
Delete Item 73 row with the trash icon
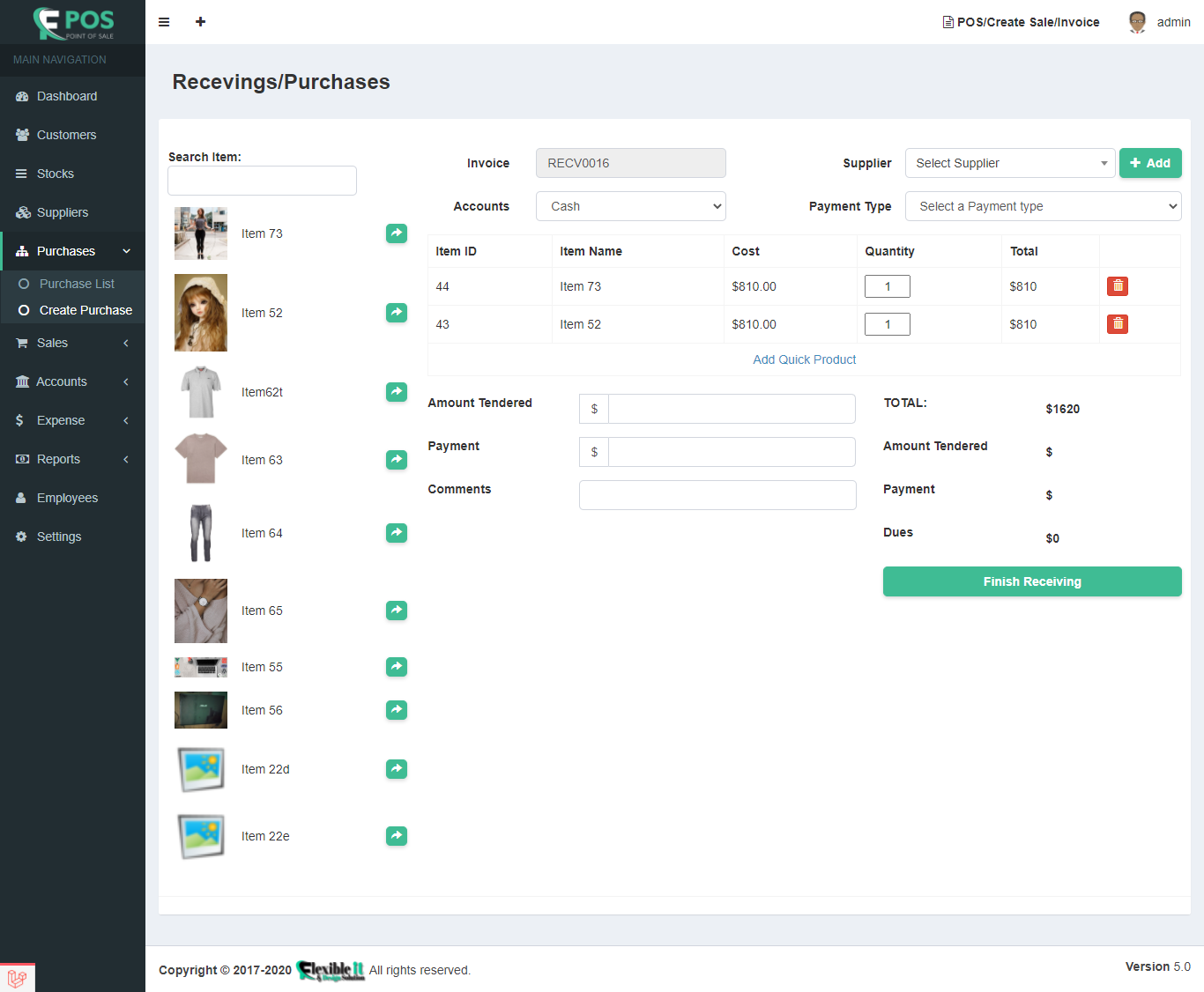1117,285
